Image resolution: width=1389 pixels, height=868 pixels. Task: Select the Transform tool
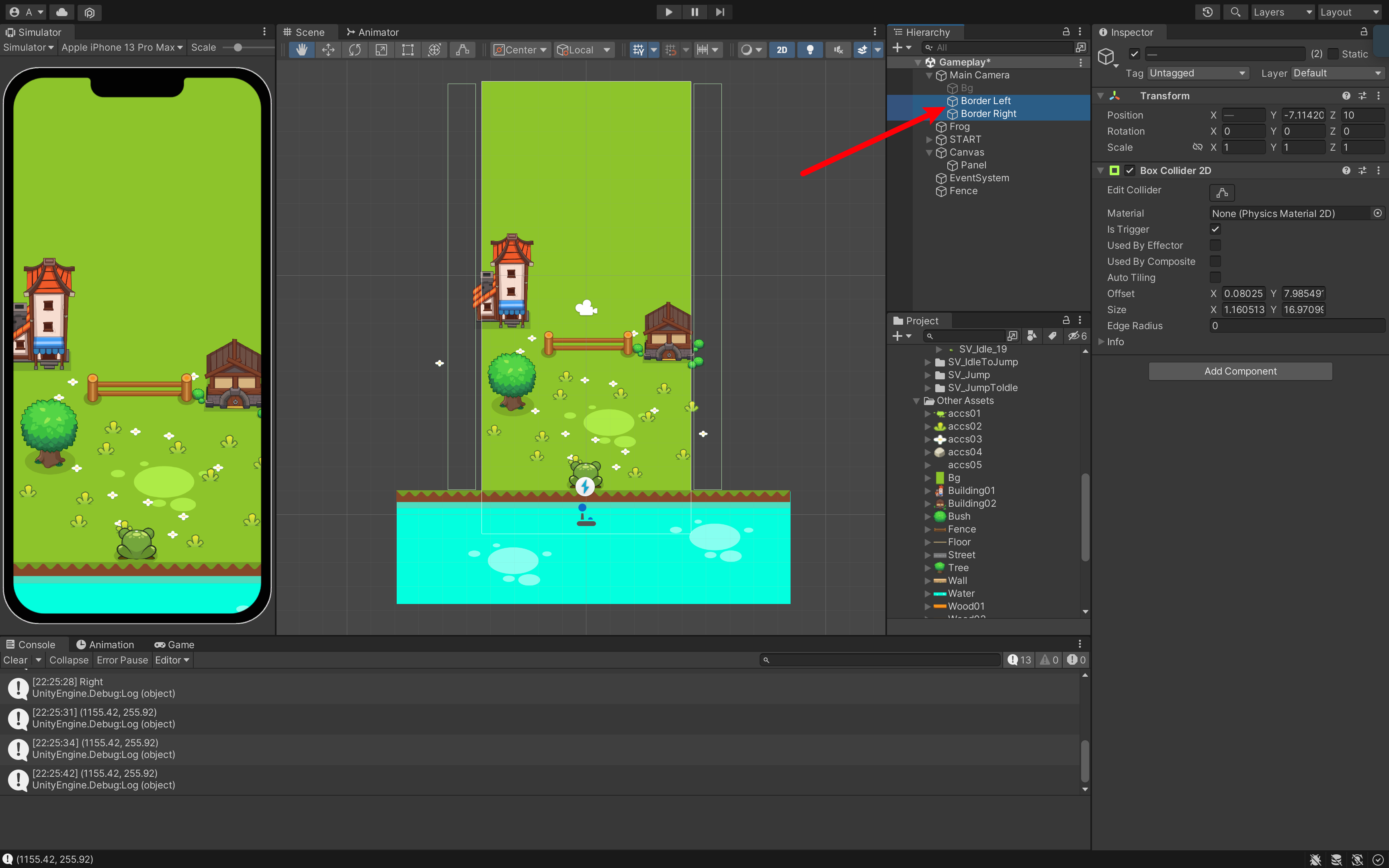434,50
